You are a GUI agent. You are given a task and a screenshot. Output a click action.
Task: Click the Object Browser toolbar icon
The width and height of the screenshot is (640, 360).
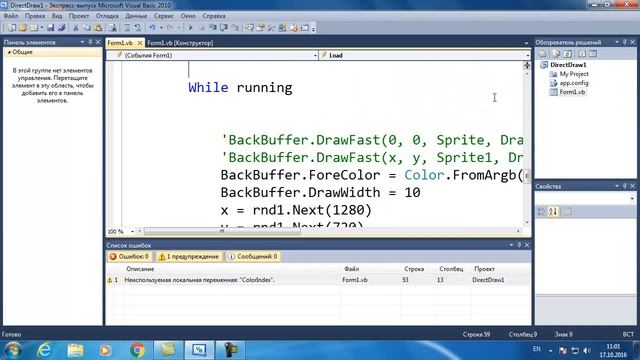[x=282, y=28]
